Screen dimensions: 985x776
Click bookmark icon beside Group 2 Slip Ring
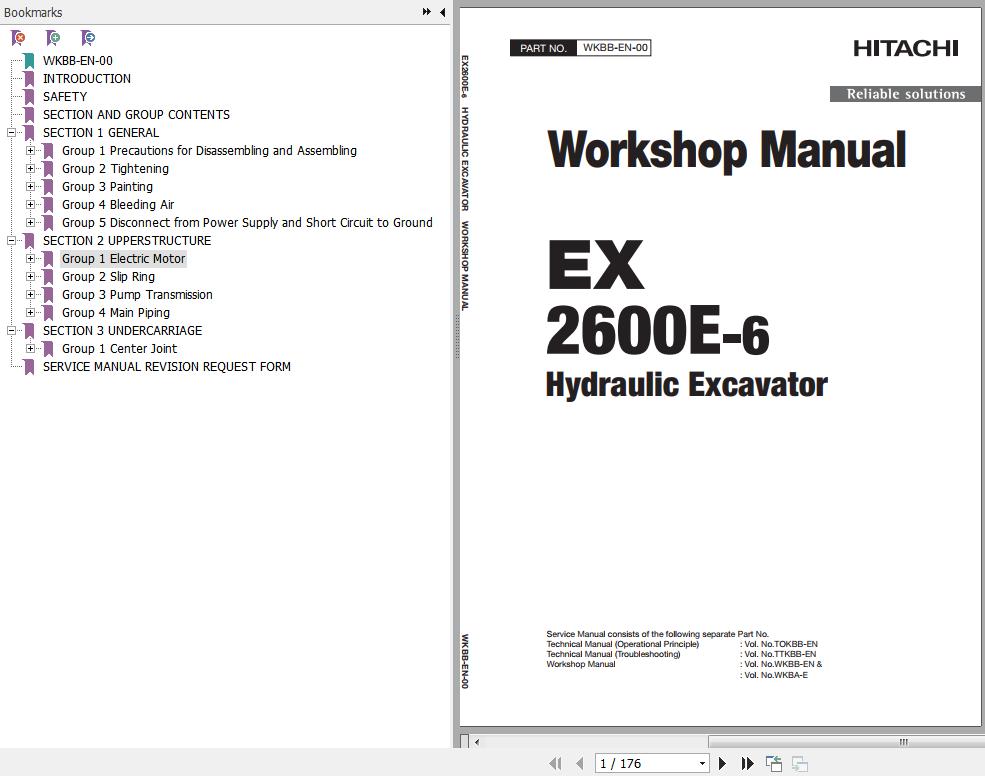[x=48, y=277]
